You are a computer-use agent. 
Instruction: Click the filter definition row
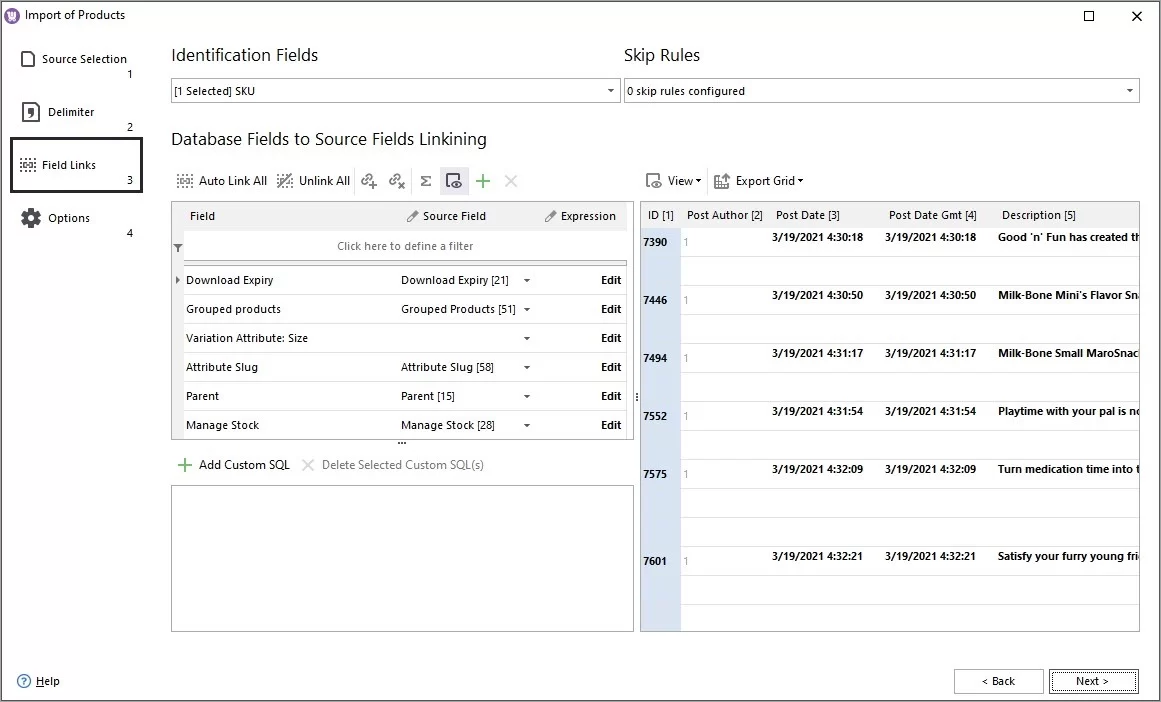(405, 245)
